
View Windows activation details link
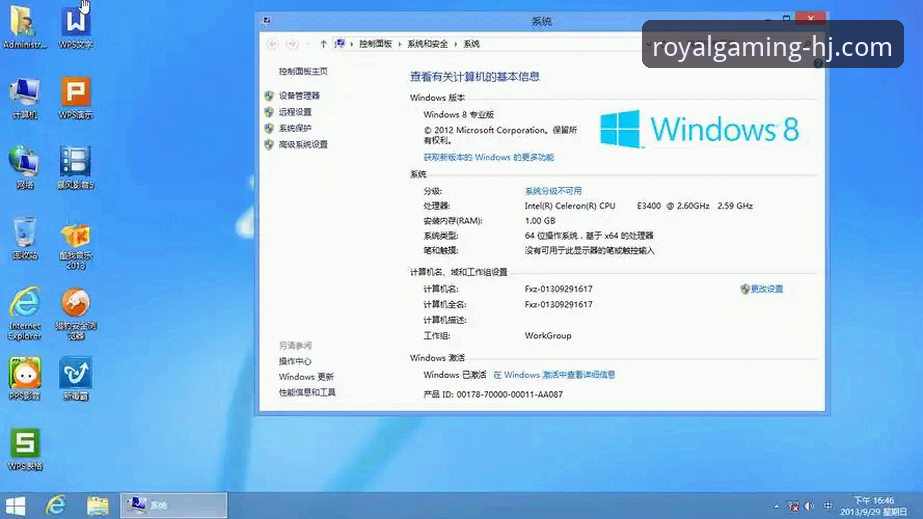point(554,375)
